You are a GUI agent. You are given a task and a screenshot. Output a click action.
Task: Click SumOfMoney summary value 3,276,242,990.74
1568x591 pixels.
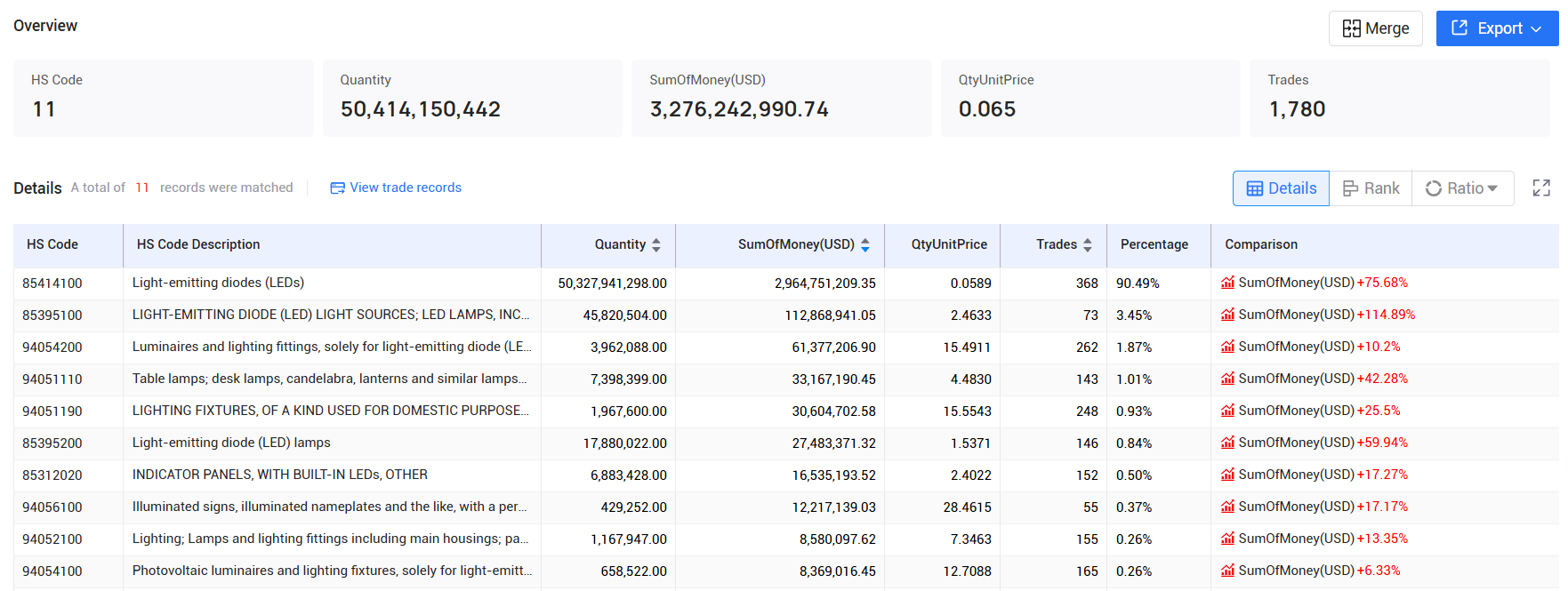739,109
